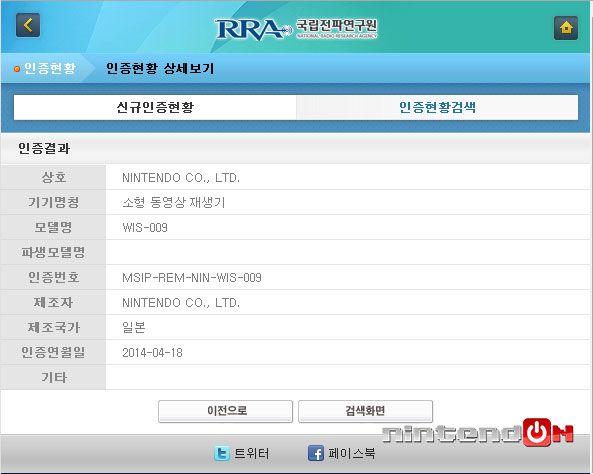The image size is (593, 474).
Task: Click the 인증번호 row label
Action: (53, 277)
